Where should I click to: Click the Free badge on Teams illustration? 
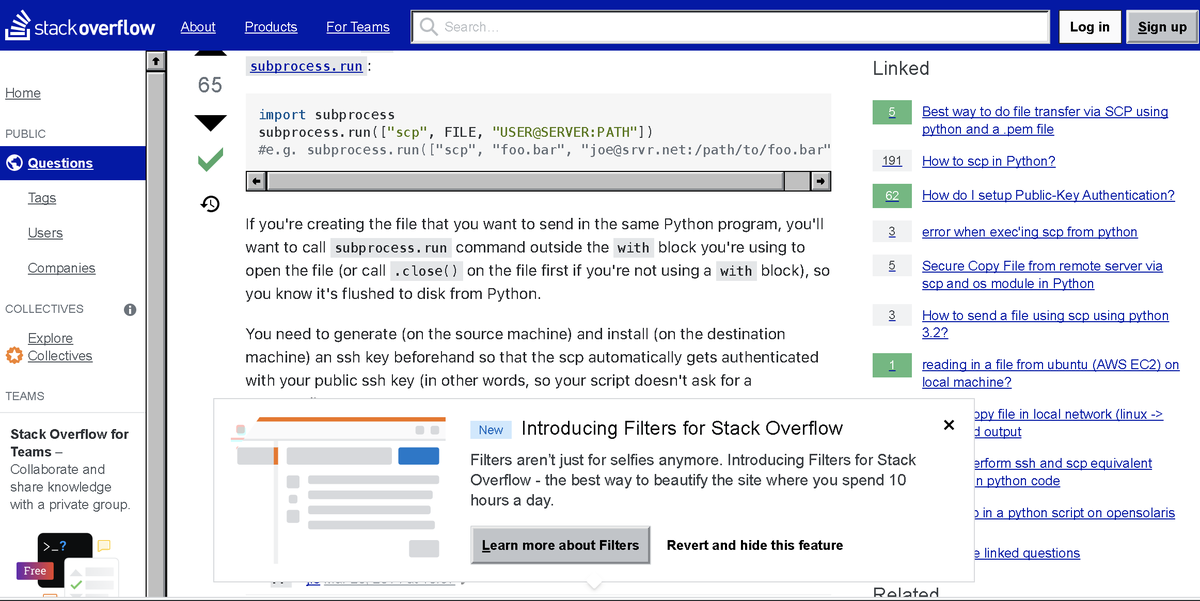tap(35, 571)
